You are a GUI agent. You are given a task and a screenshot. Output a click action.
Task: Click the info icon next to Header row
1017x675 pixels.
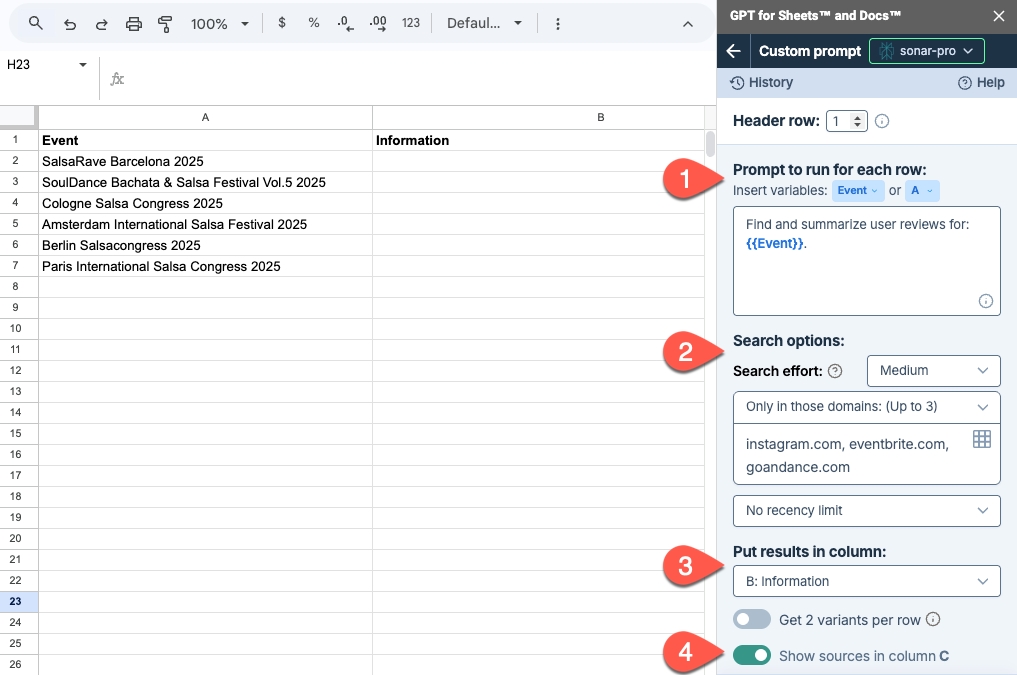(x=882, y=121)
